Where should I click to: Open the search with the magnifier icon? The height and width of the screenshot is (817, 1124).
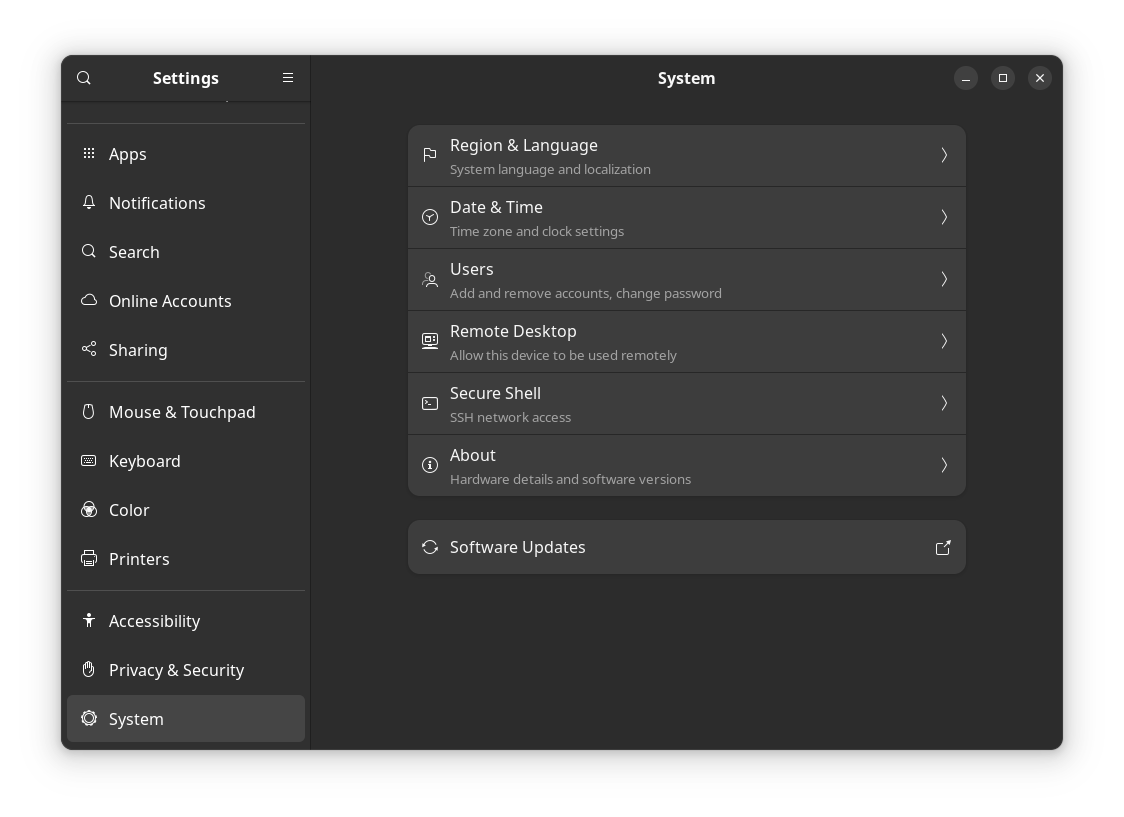pos(84,77)
